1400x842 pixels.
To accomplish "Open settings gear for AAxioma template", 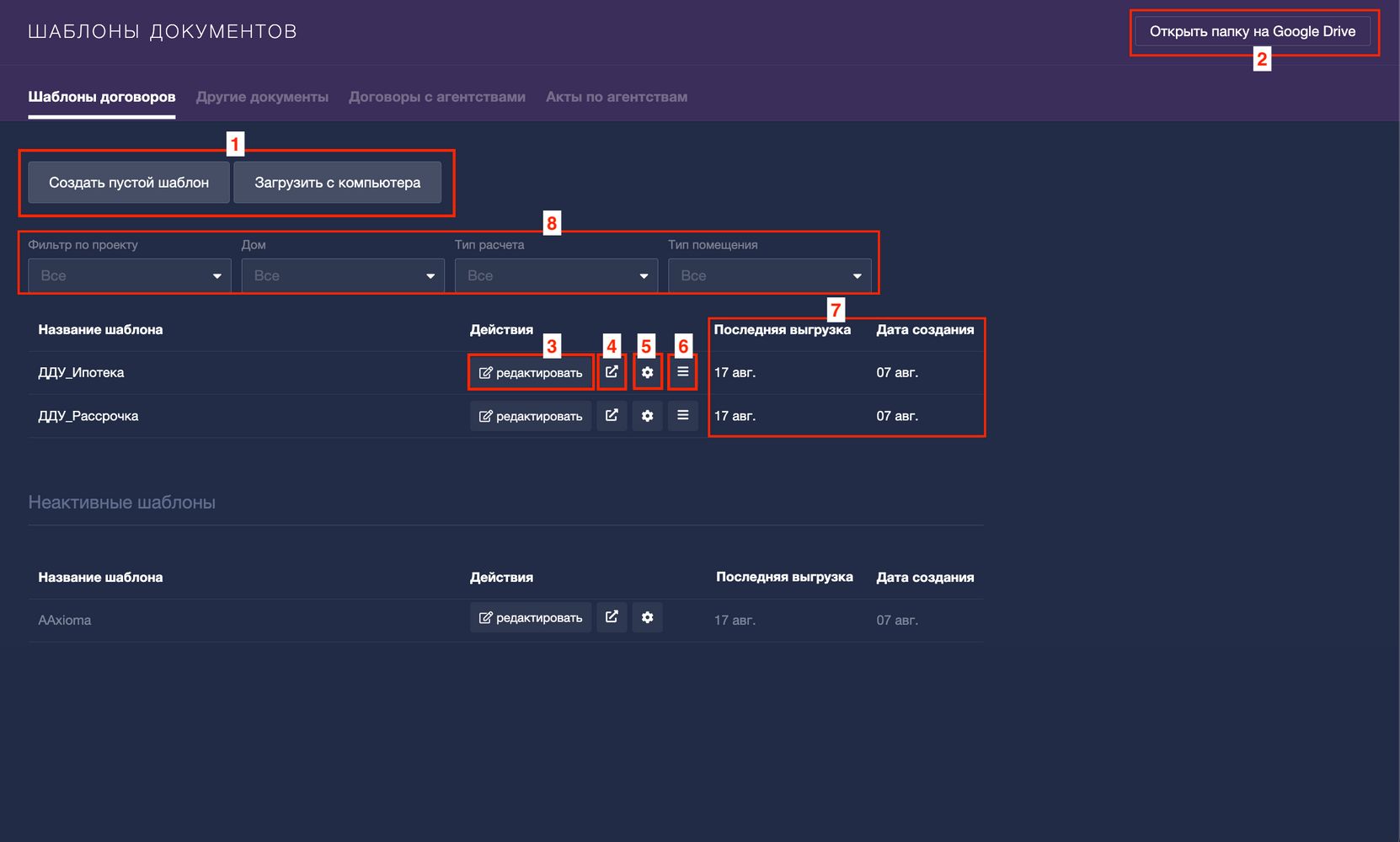I will [647, 617].
